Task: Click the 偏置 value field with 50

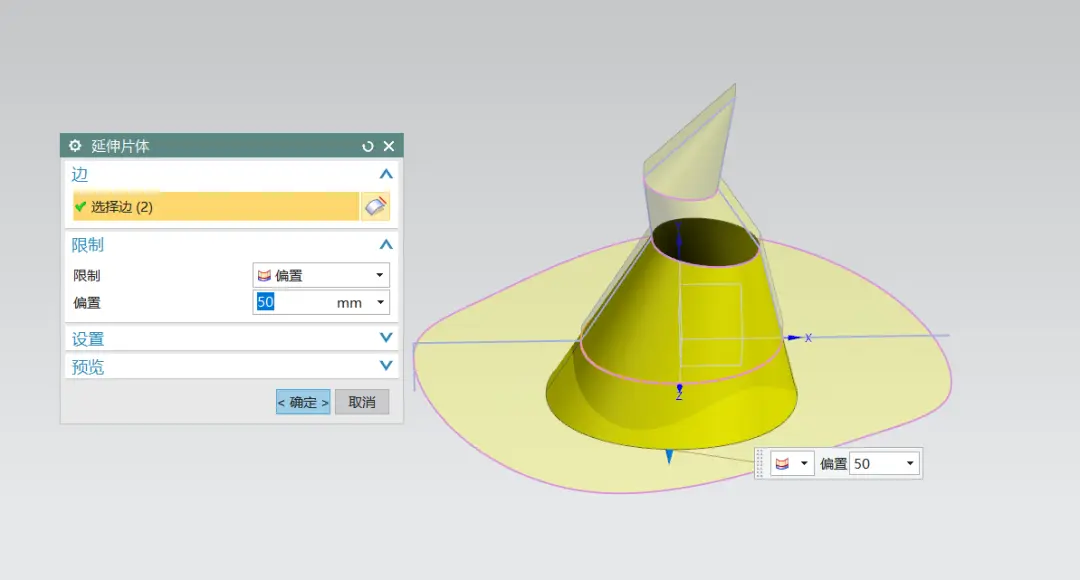Action: coord(293,302)
